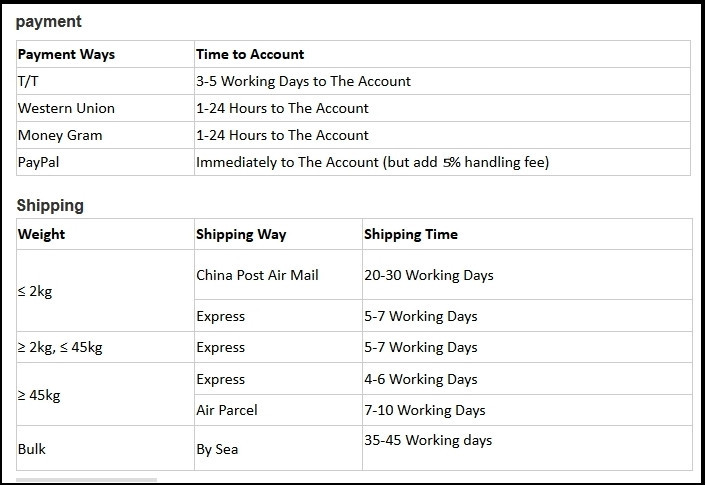This screenshot has width=706, height=485.
Task: Click the "Shipping Time" column header
Action: pyautogui.click(x=410, y=234)
